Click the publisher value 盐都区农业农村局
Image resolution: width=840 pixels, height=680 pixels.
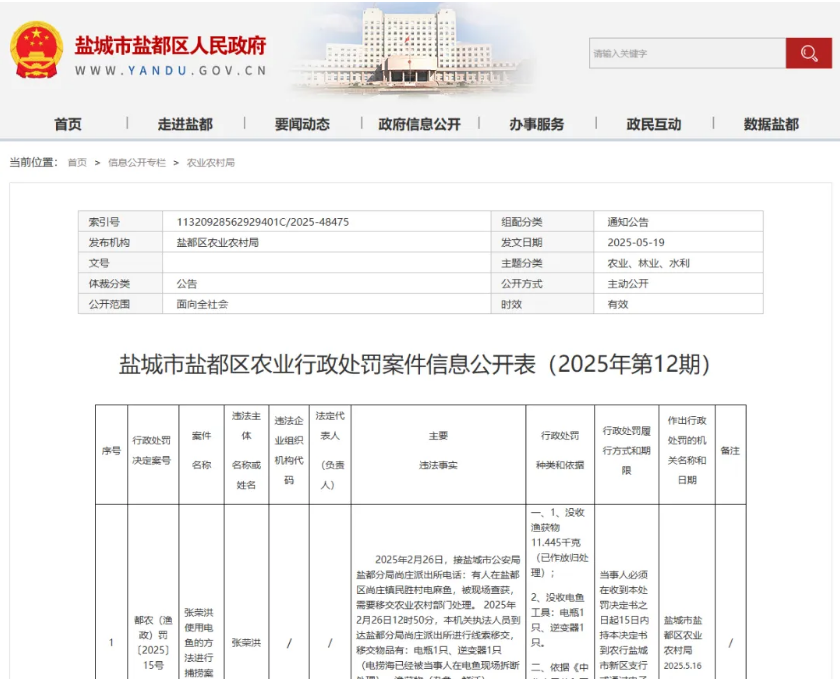tap(218, 243)
